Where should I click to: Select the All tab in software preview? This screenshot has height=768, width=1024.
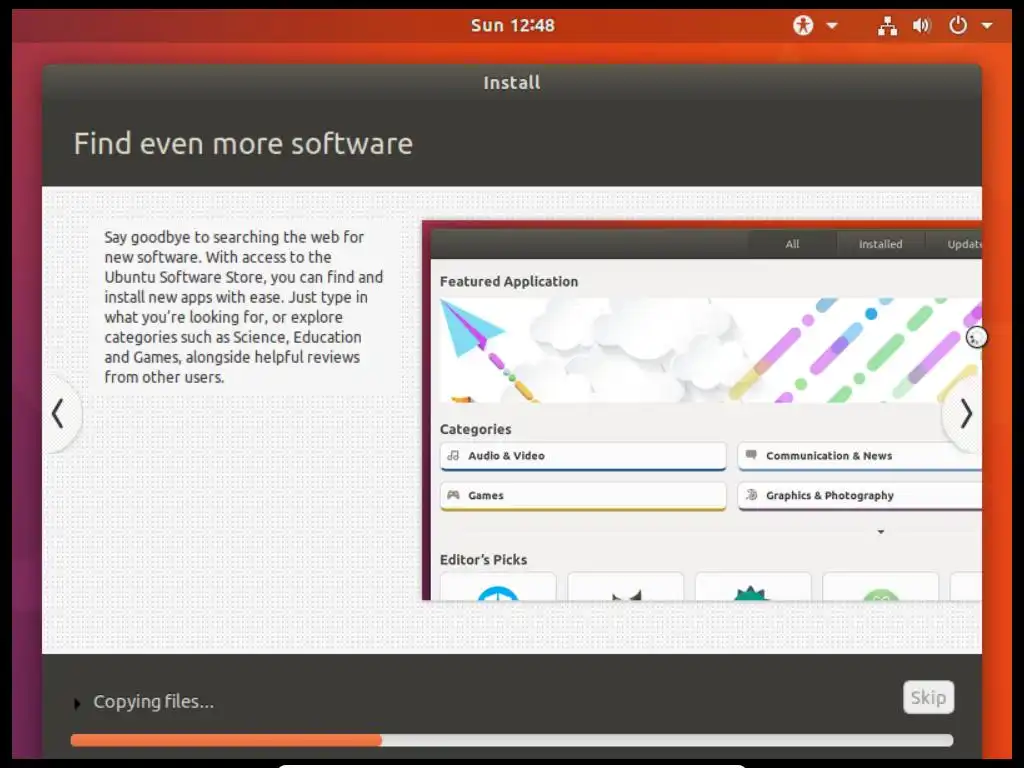tap(792, 244)
